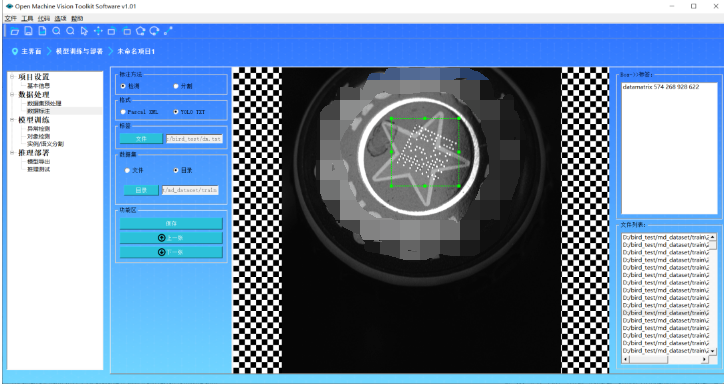Screen dimensions: 726x385
Task: Open folder icon in toolbar
Action: pyautogui.click(x=14, y=31)
